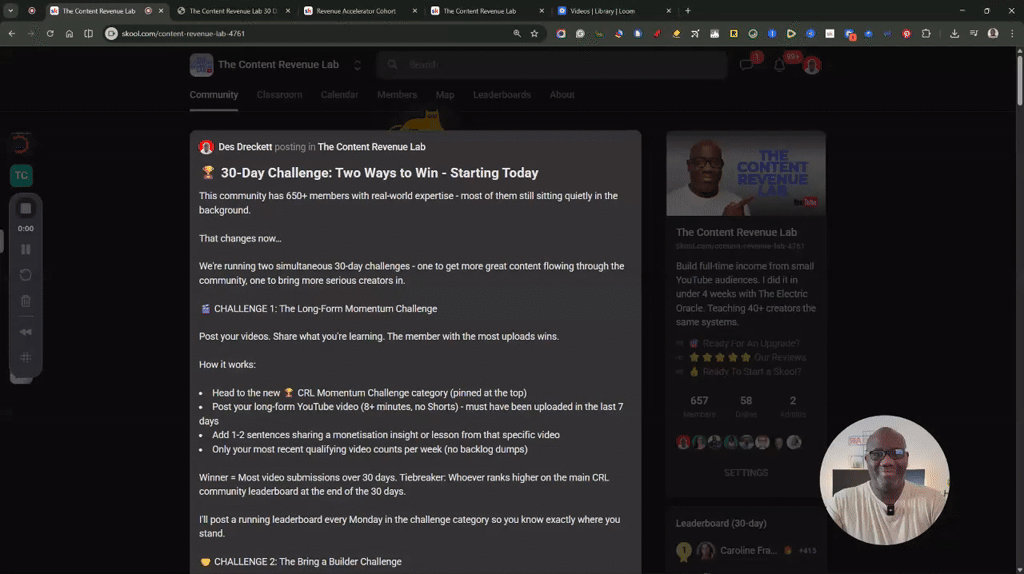Open the notifications bell

click(x=779, y=65)
